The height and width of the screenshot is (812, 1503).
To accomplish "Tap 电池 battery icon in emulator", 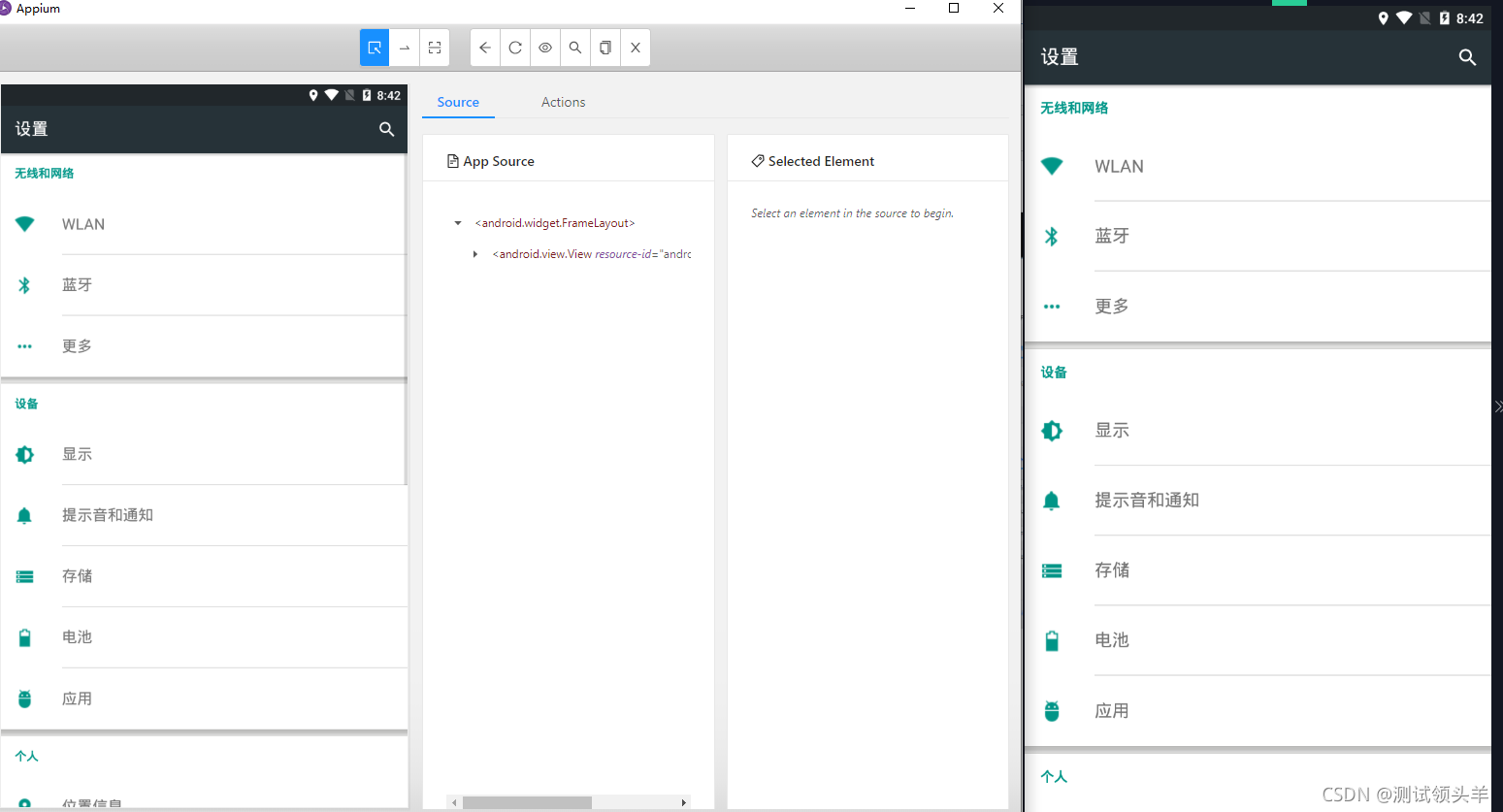I will pyautogui.click(x=1052, y=640).
